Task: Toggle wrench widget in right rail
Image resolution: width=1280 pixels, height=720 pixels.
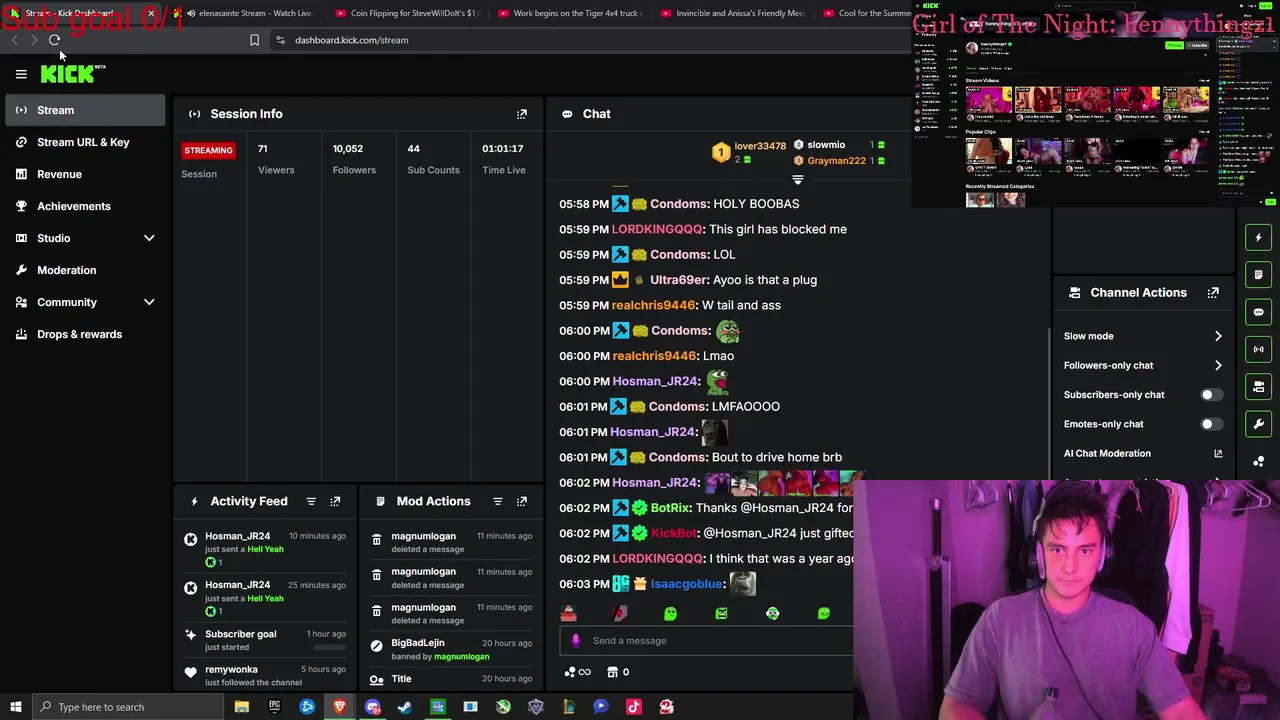Action: tap(1259, 424)
